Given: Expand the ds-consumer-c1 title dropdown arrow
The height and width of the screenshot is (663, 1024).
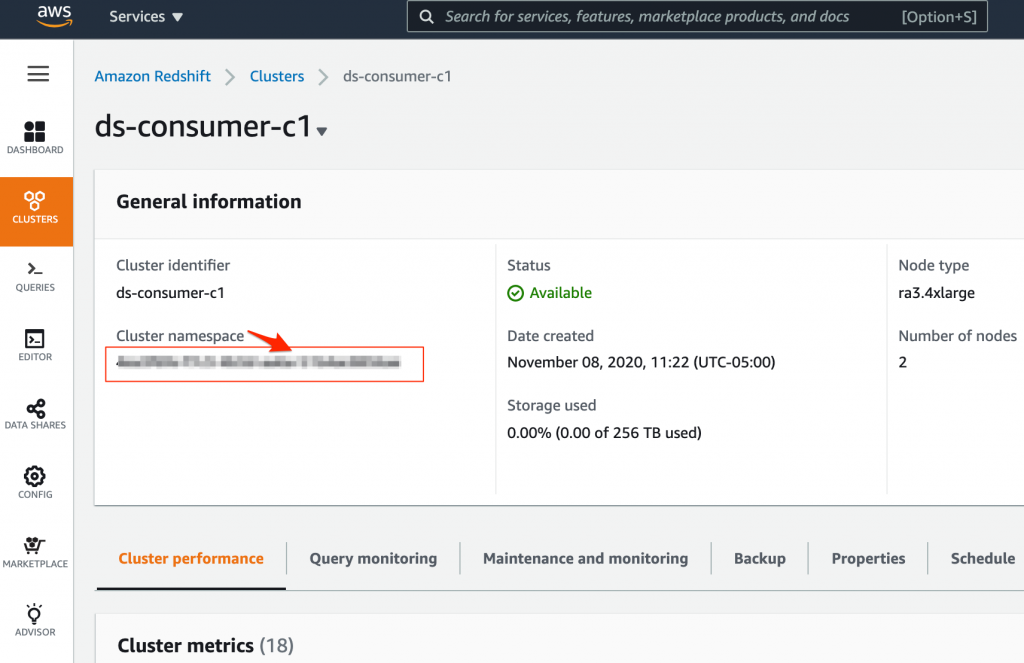Looking at the screenshot, I should point(322,132).
